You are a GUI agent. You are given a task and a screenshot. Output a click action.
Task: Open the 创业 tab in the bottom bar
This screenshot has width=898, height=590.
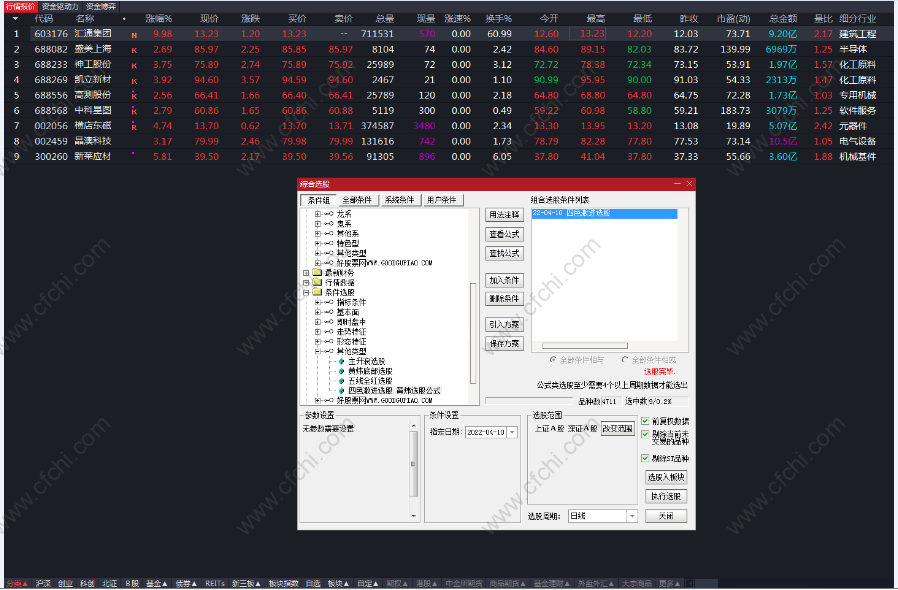pyautogui.click(x=65, y=584)
